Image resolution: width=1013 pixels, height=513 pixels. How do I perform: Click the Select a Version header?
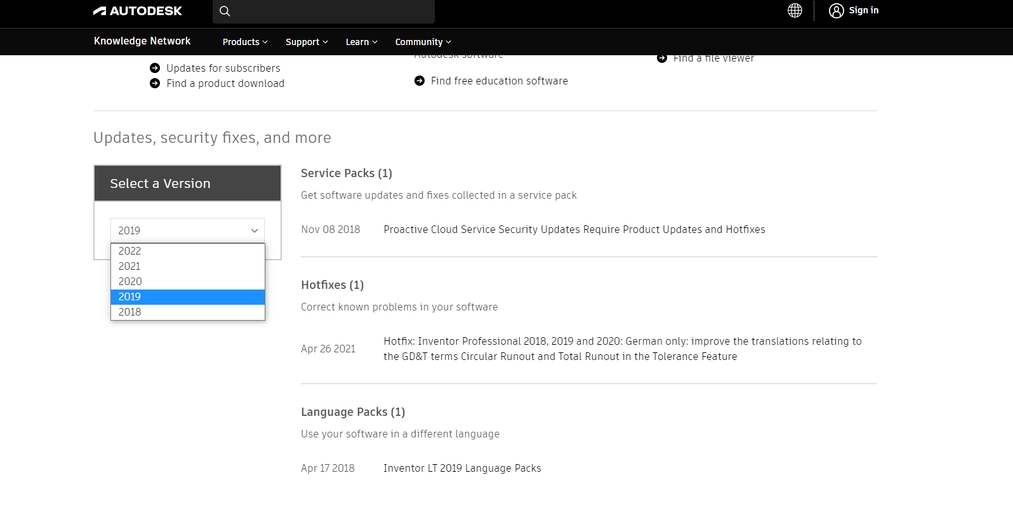click(x=187, y=183)
